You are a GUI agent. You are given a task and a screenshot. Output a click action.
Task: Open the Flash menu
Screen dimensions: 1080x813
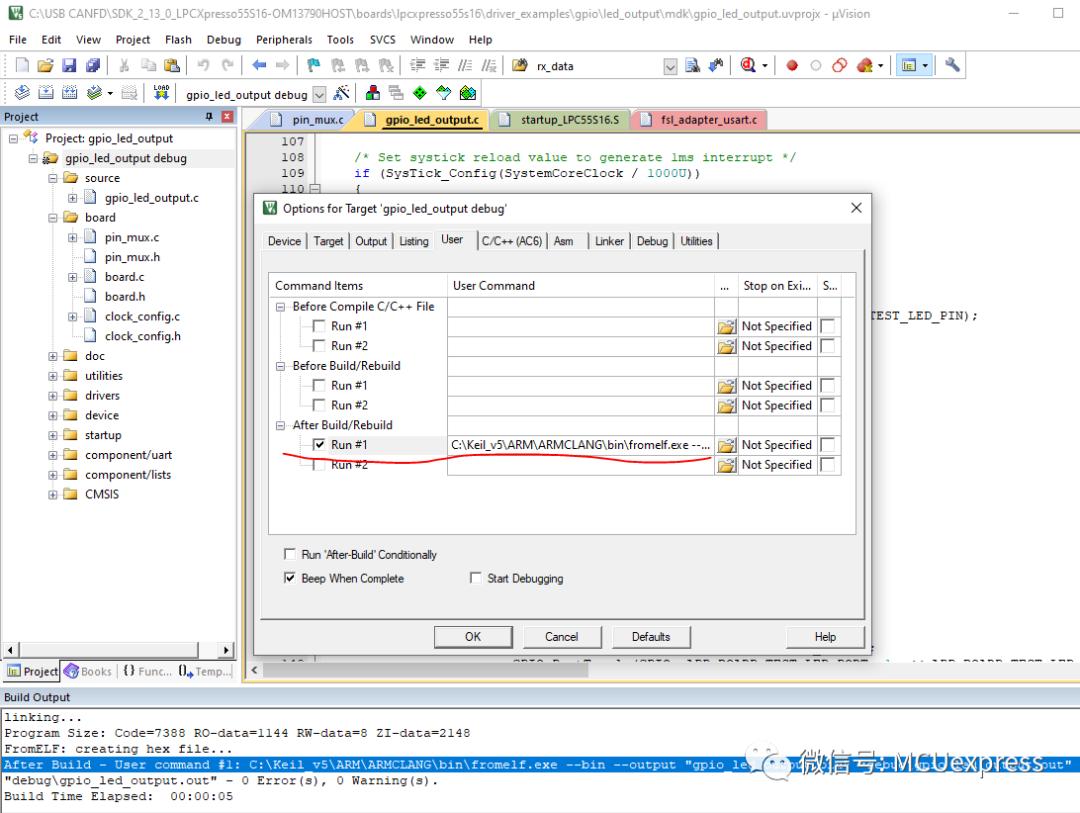pyautogui.click(x=178, y=39)
